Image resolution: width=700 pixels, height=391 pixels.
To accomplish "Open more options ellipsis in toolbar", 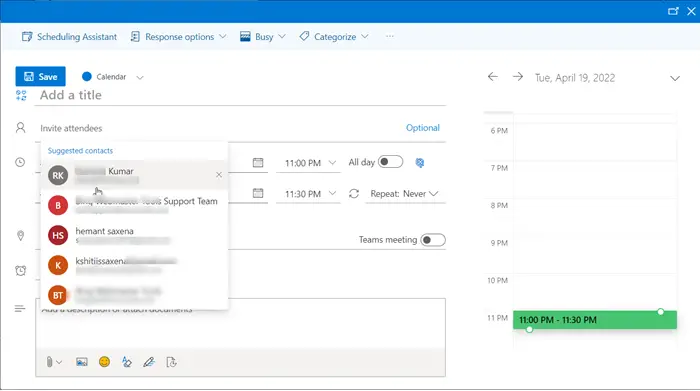I will click(390, 36).
